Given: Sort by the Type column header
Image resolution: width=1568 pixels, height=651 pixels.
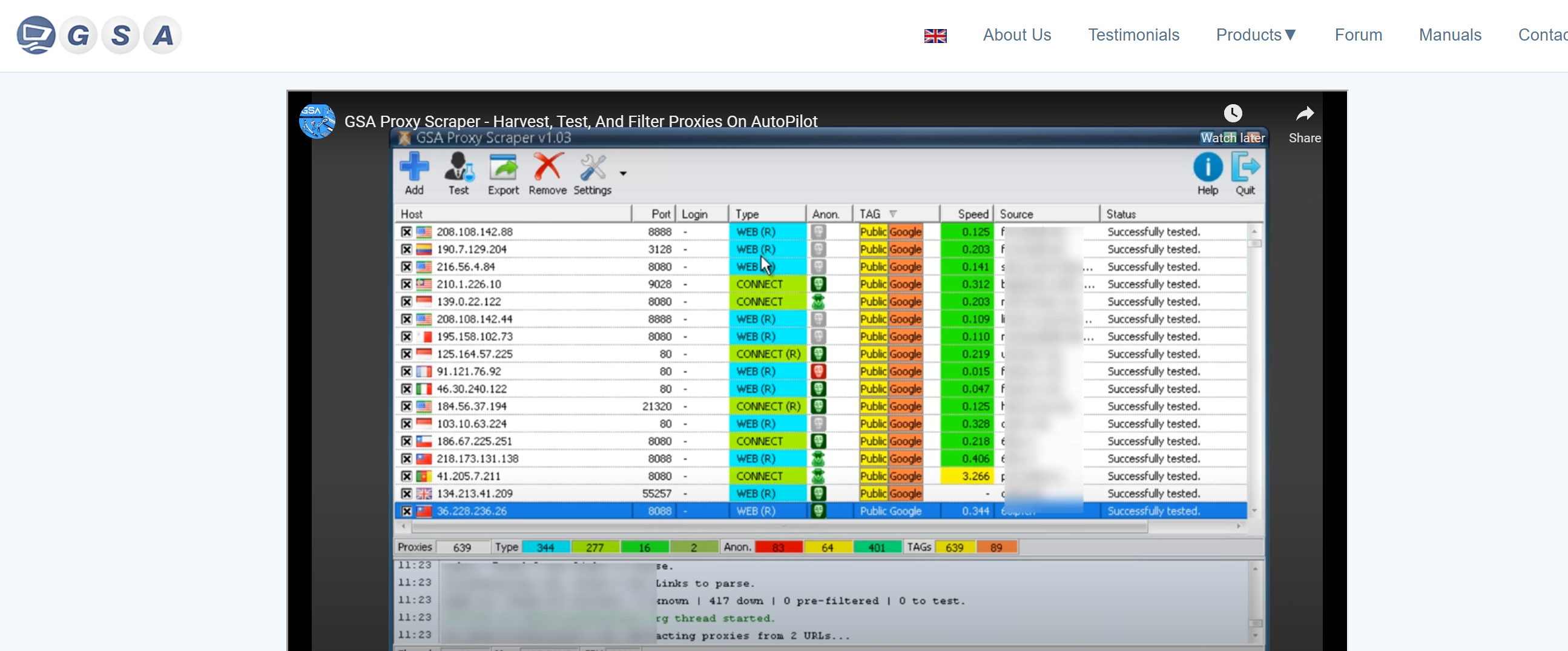Looking at the screenshot, I should (768, 214).
